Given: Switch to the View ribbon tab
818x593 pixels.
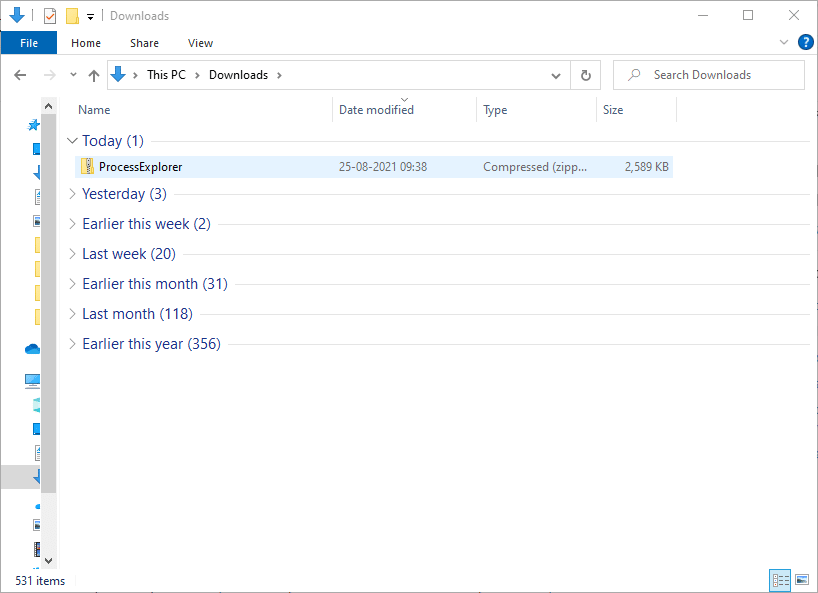Looking at the screenshot, I should tap(200, 43).
